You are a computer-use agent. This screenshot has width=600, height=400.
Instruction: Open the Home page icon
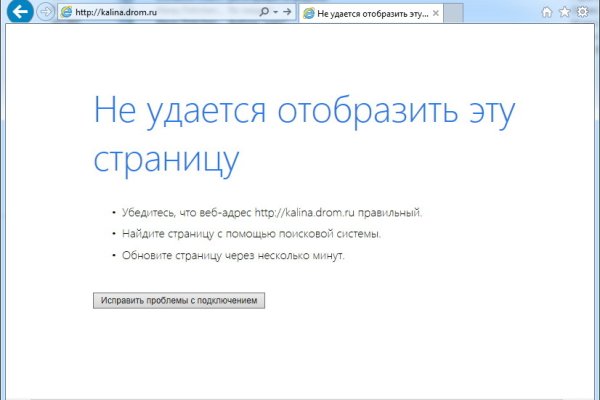click(x=546, y=12)
